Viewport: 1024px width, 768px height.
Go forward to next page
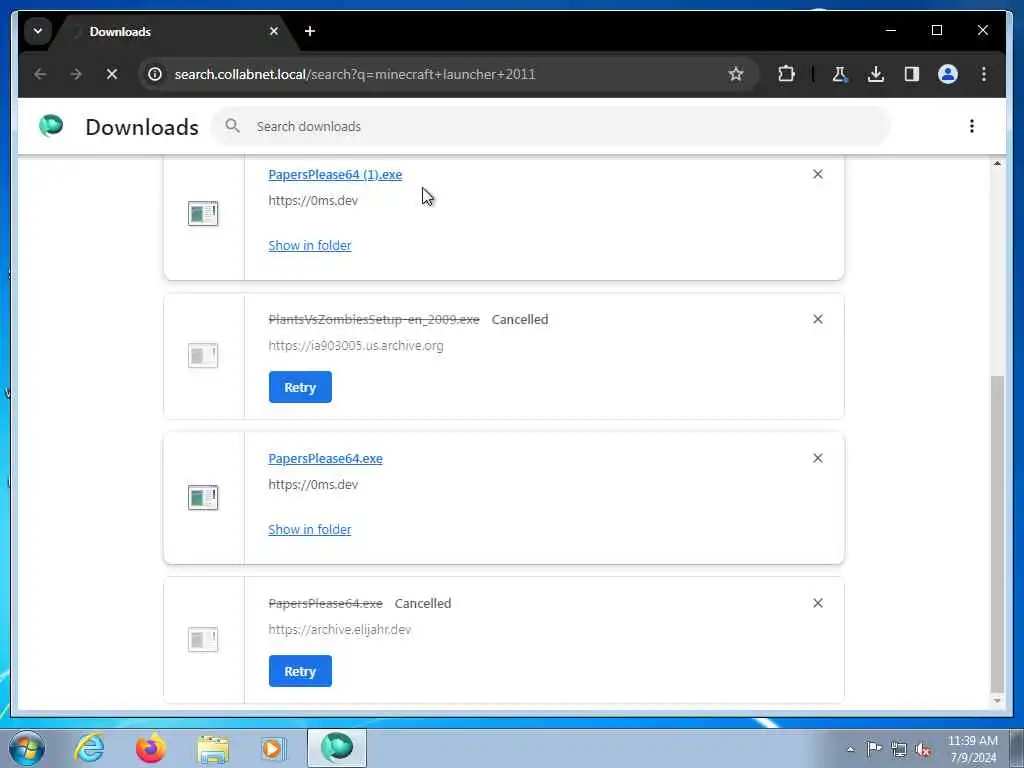76,74
